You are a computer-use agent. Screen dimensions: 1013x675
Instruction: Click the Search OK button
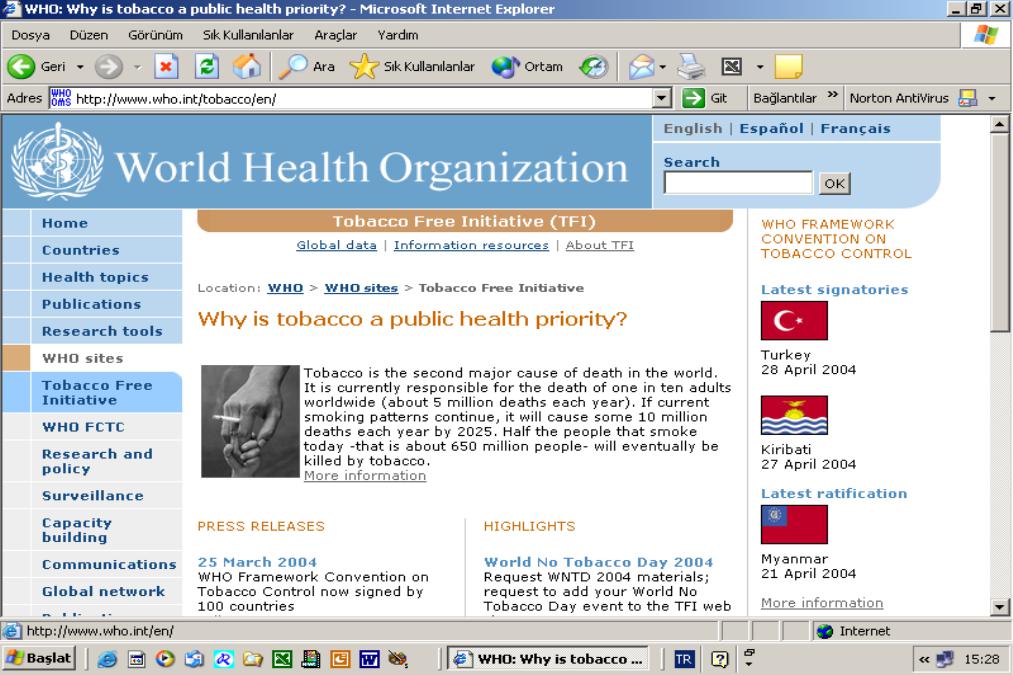point(834,183)
